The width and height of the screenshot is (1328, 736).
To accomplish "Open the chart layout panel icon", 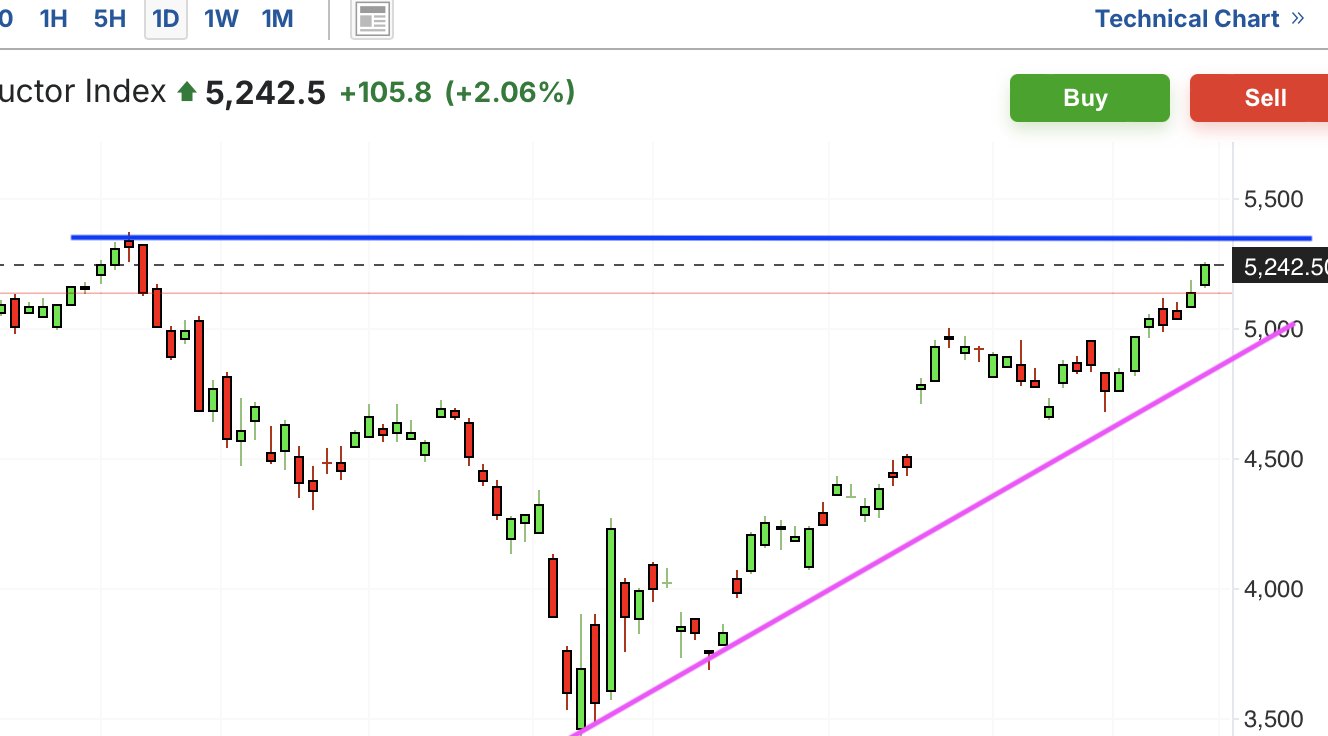I will coord(372,19).
